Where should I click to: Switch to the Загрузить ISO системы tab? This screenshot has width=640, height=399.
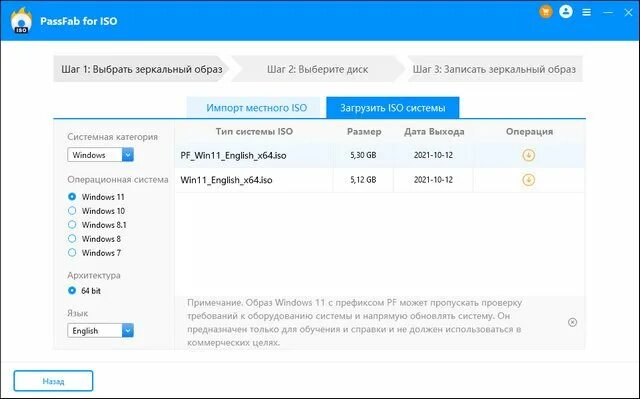click(x=393, y=108)
